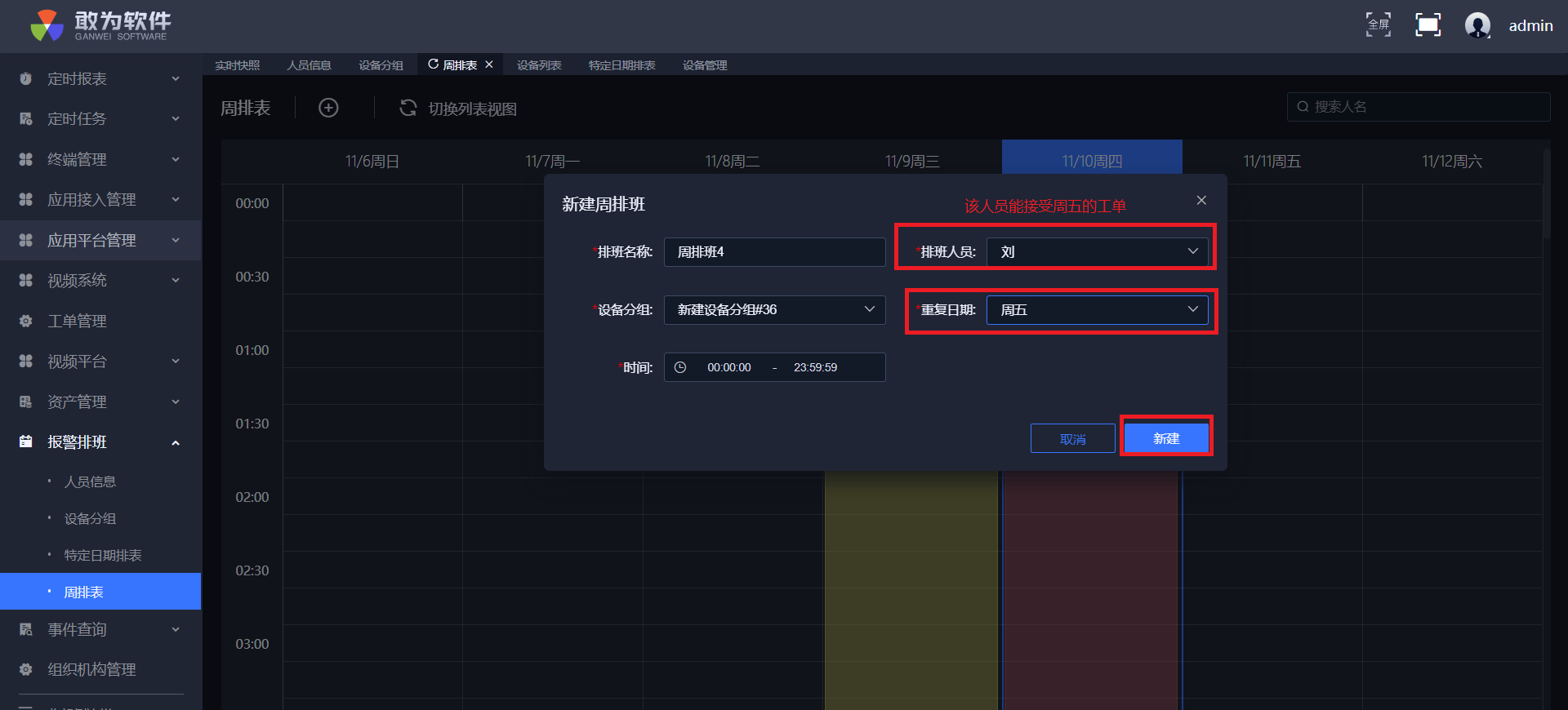Screen dimensions: 1568x710
Task: Click the clock icon in time field
Action: tap(680, 367)
